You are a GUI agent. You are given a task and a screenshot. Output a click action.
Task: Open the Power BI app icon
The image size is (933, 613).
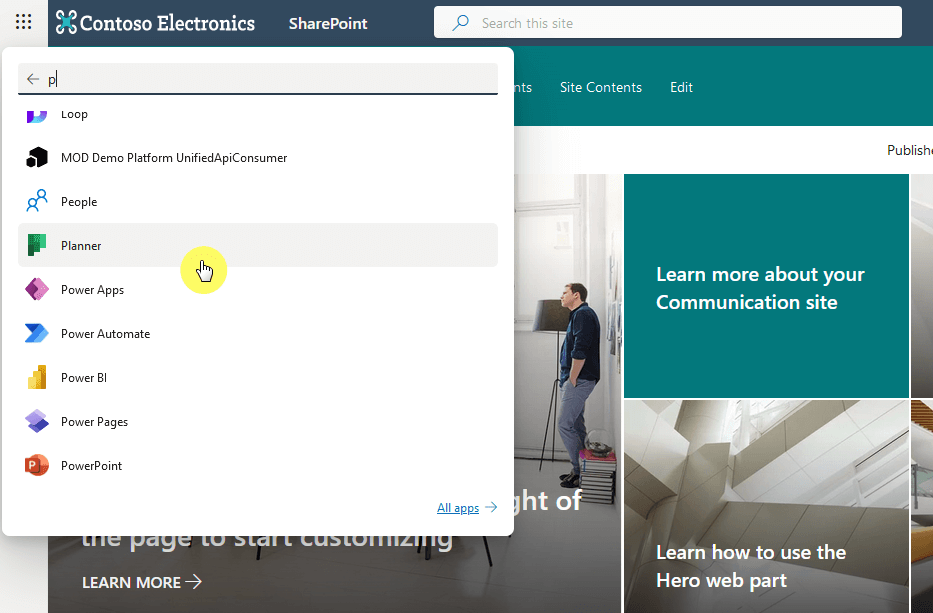pyautogui.click(x=37, y=377)
